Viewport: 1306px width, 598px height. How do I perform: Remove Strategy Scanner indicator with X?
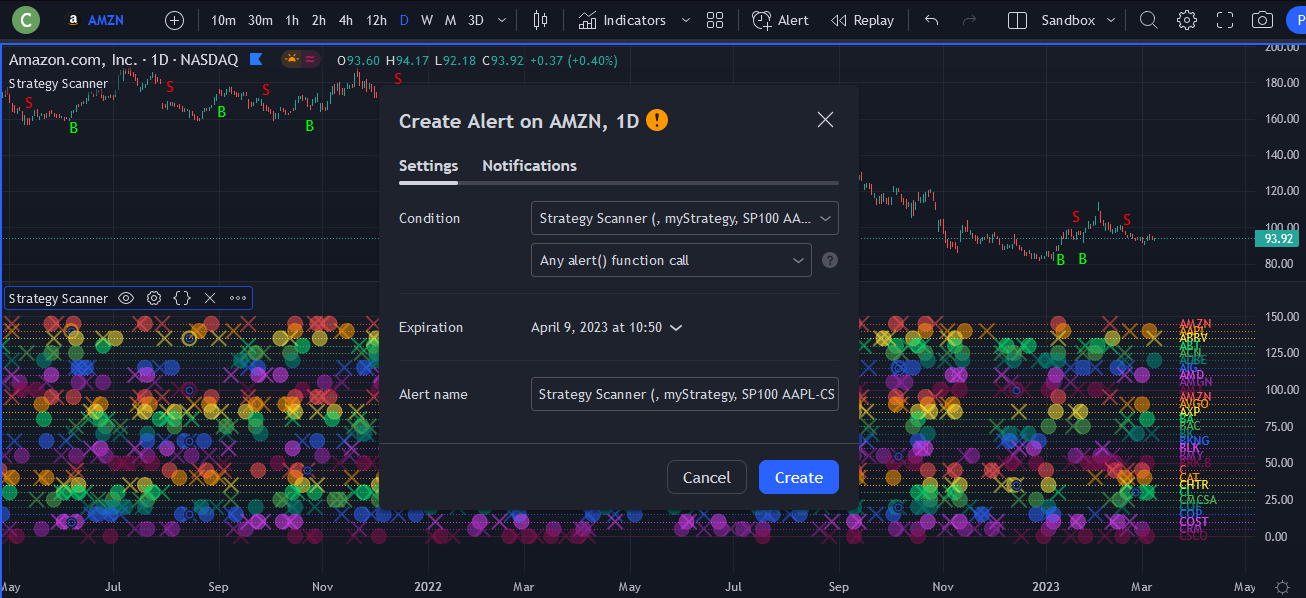click(210, 298)
